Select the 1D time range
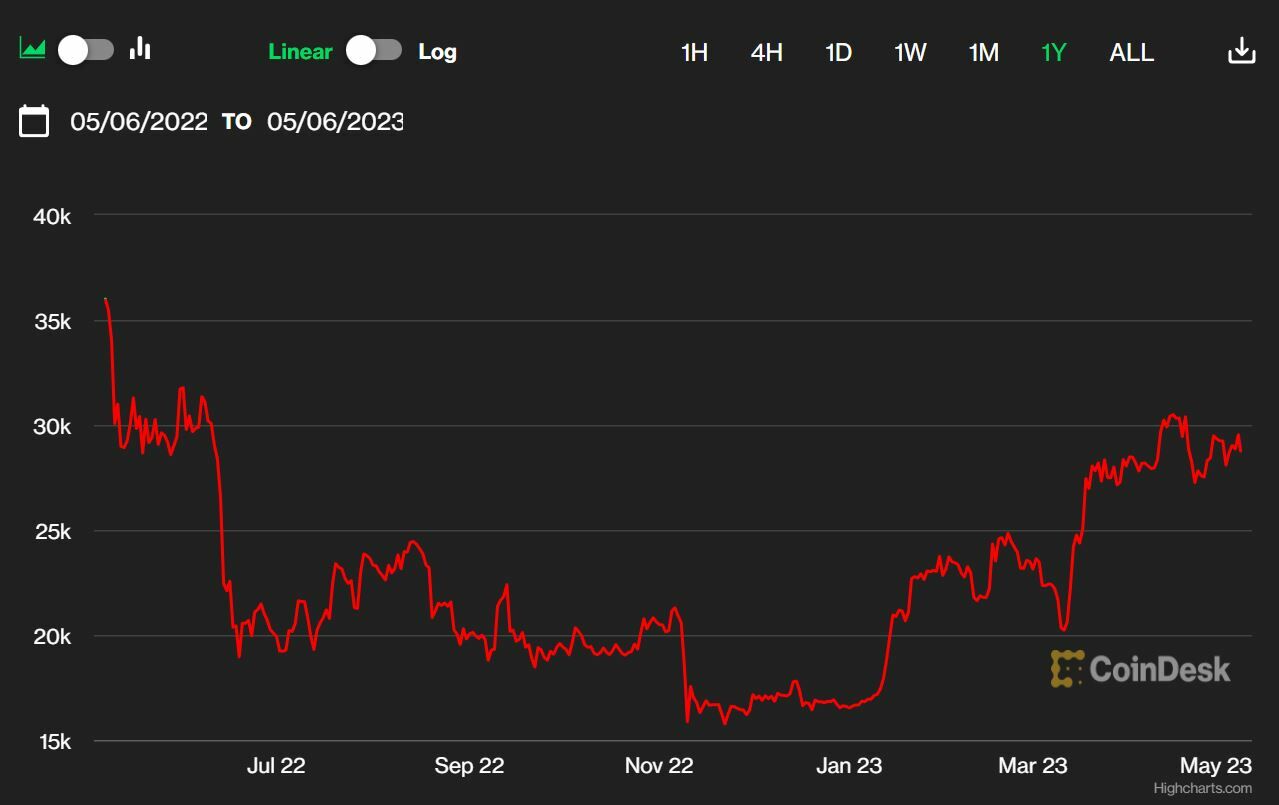This screenshot has width=1279, height=805. pos(838,52)
